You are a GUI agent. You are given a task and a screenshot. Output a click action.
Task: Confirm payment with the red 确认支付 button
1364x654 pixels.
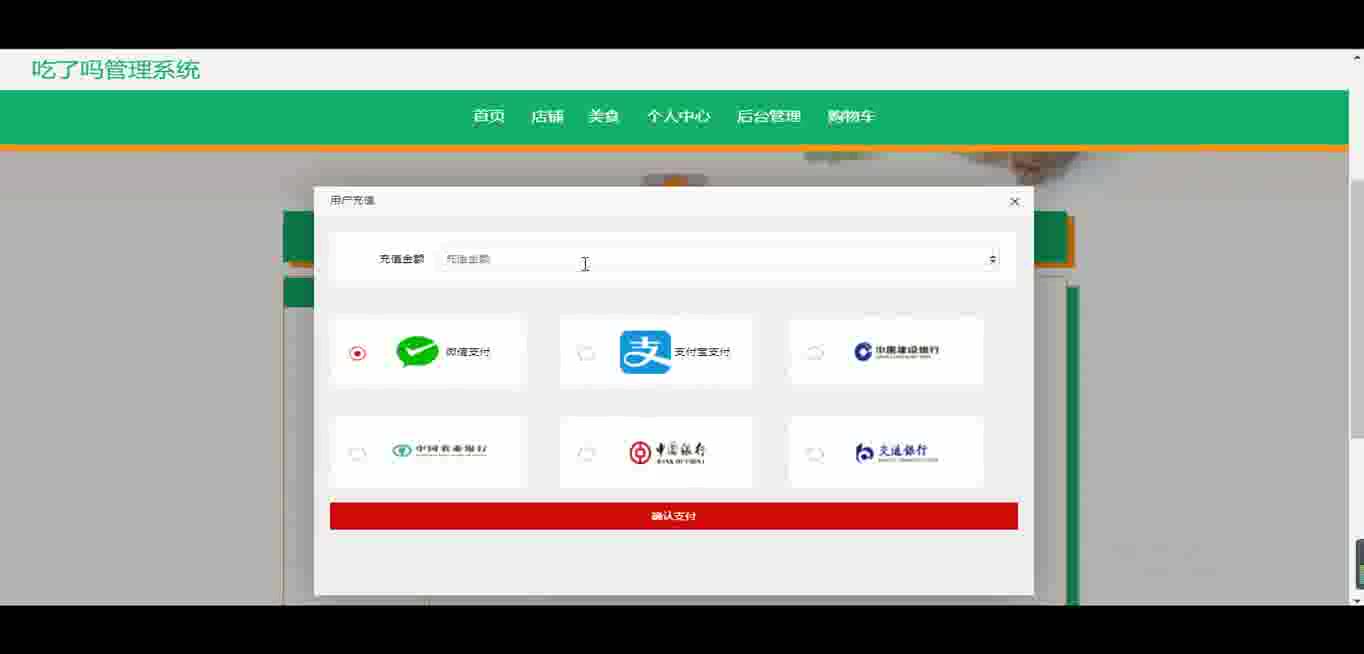click(x=674, y=516)
